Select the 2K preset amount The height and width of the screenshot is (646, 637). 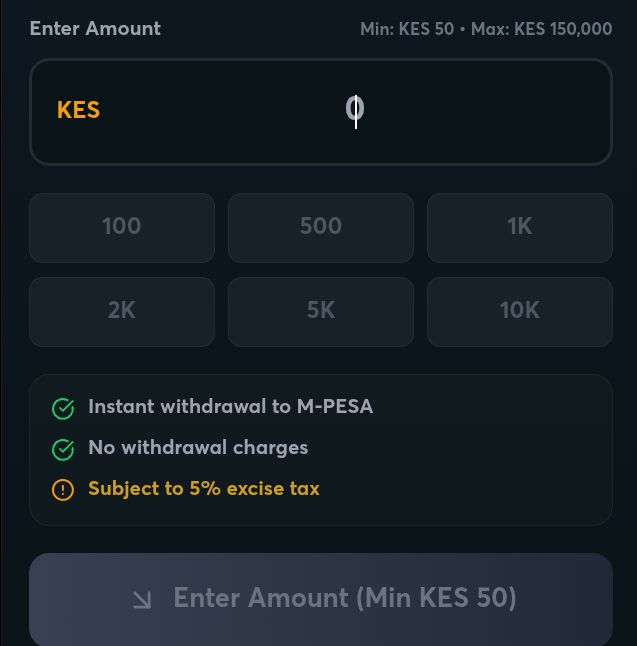pos(122,311)
